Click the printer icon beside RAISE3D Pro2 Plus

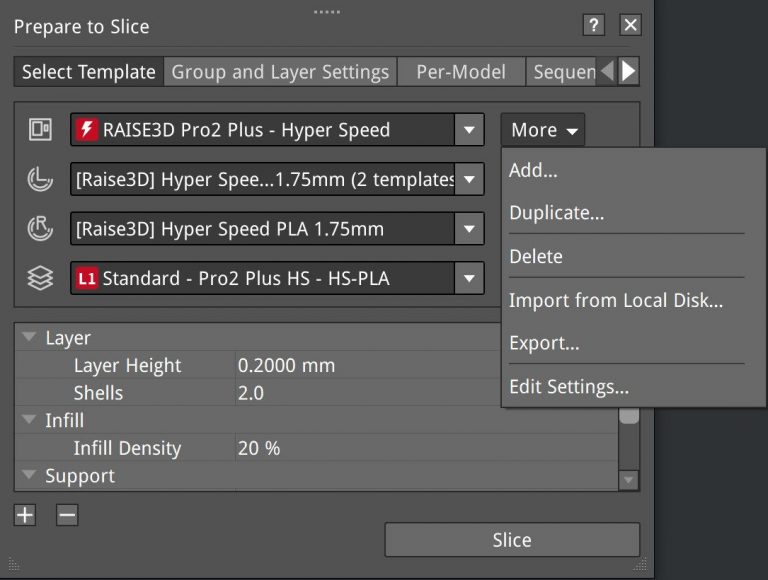click(x=40, y=130)
